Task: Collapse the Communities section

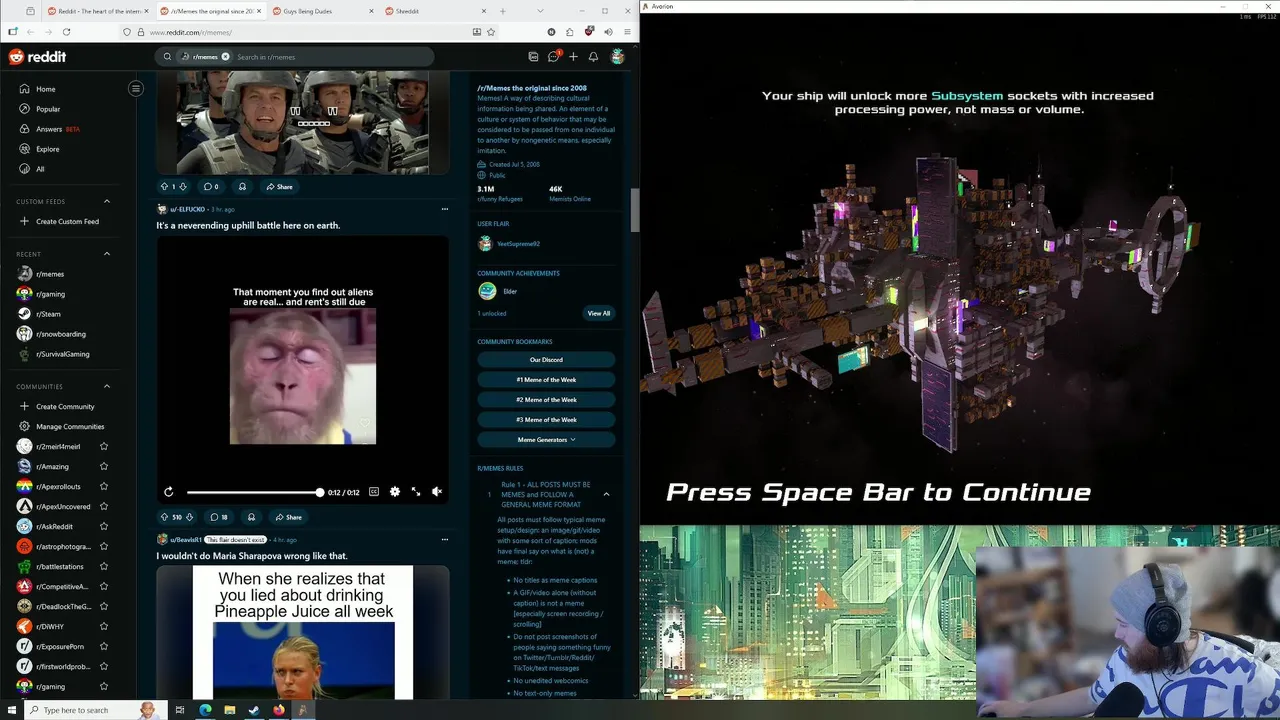Action: (x=107, y=386)
